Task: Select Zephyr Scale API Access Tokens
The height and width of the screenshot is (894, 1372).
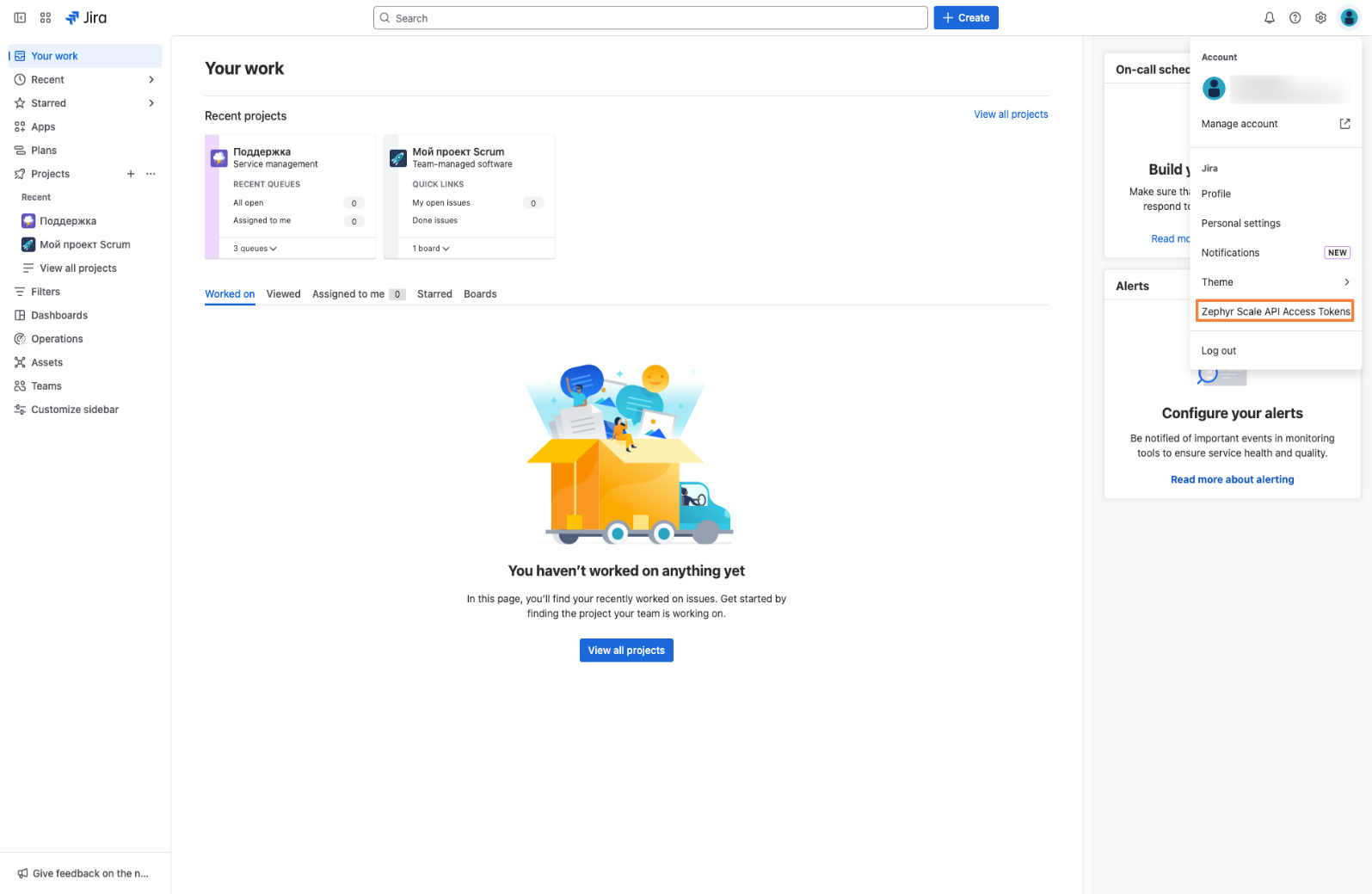Action: point(1276,311)
